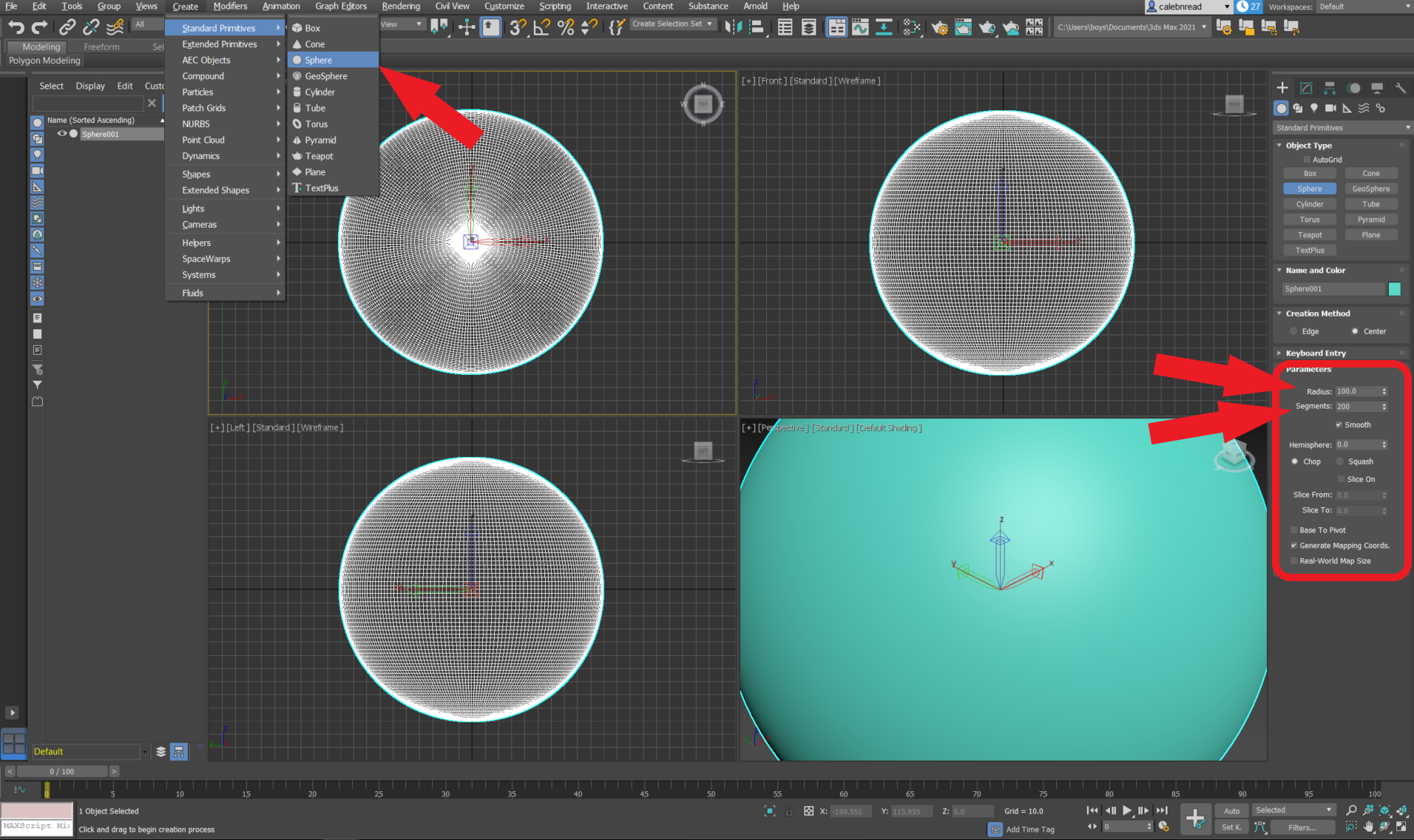Click the Segments value field
Screen dimensions: 1414x840
click(1358, 407)
